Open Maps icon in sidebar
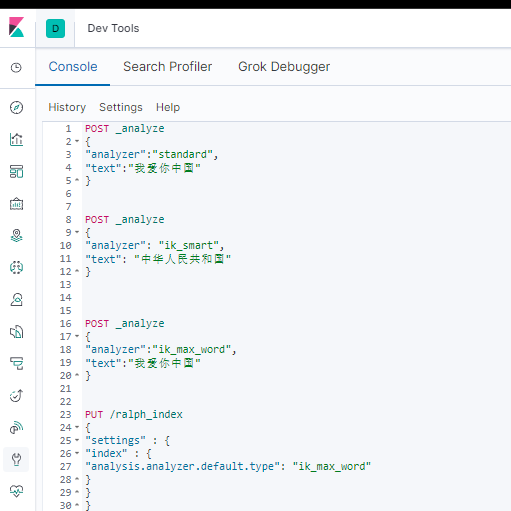This screenshot has width=511, height=511. (x=16, y=235)
